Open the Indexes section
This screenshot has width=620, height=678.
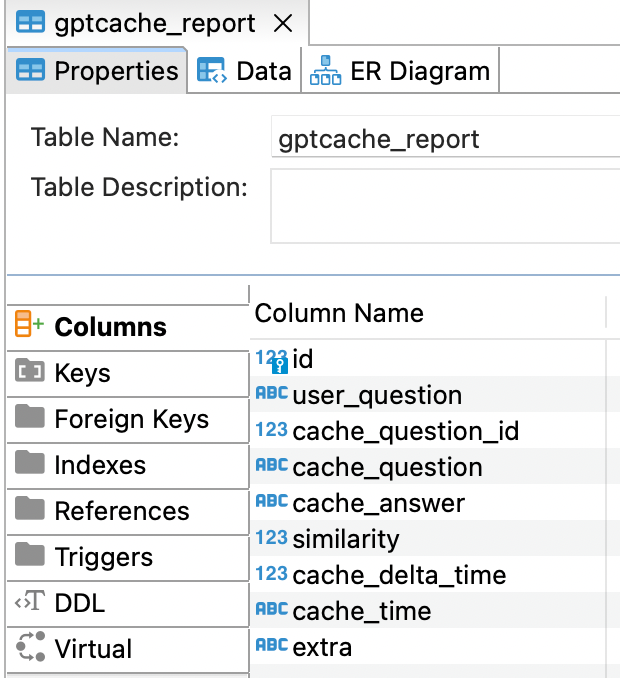point(128,465)
